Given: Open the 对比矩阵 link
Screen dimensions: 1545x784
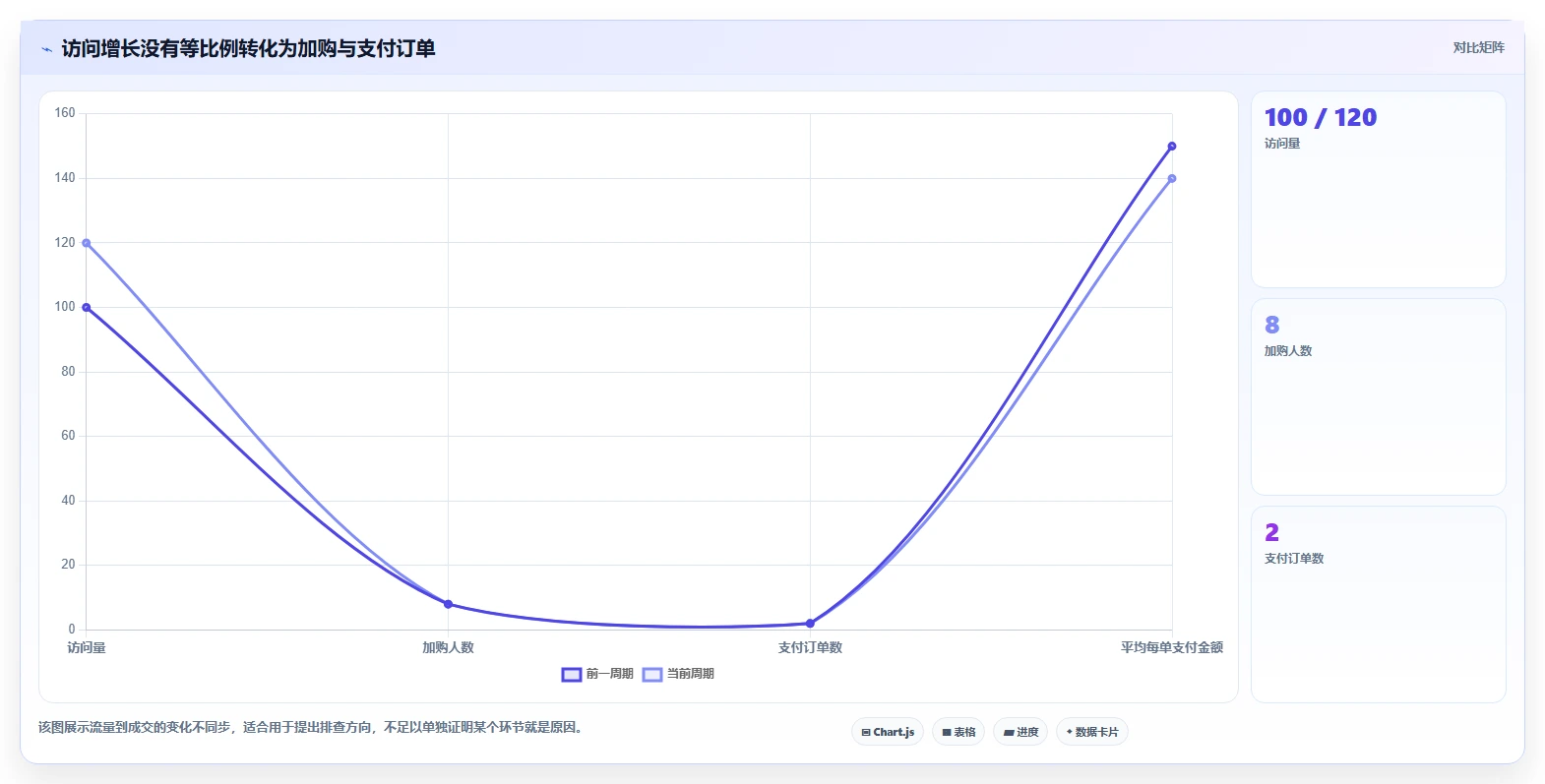Looking at the screenshot, I should (x=1478, y=47).
